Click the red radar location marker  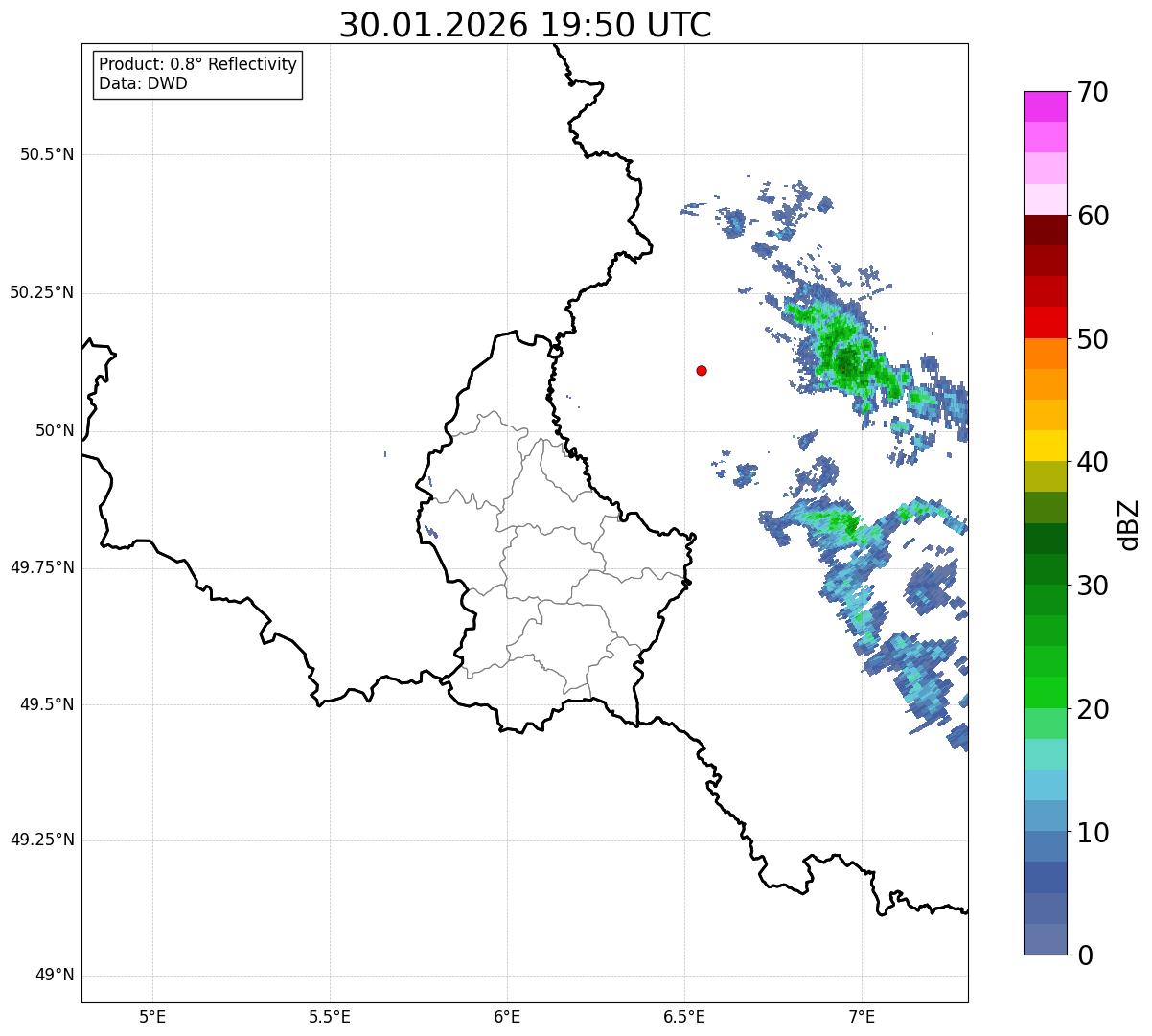click(x=702, y=370)
